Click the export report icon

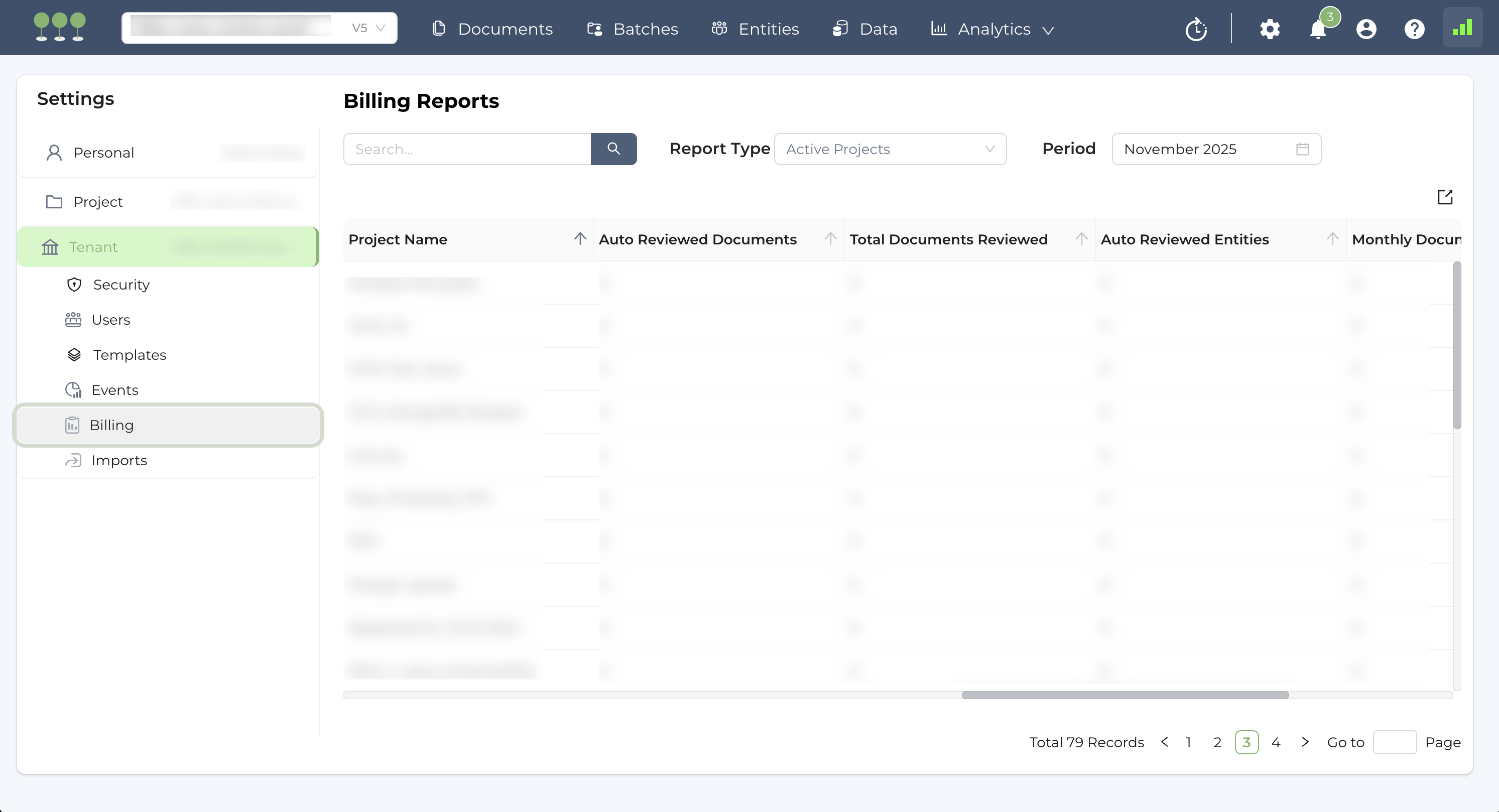click(1445, 197)
